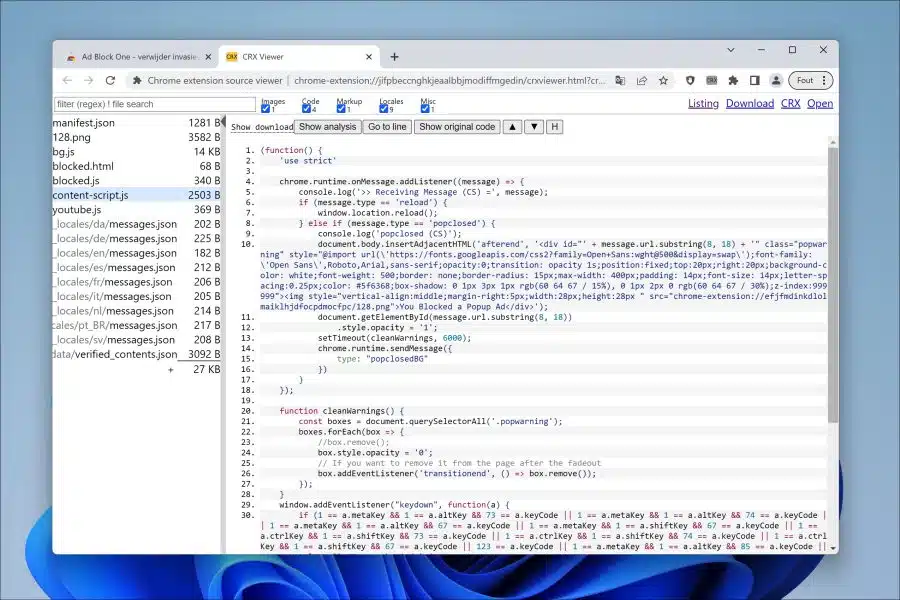
Task: Click the Download link
Action: tap(750, 103)
